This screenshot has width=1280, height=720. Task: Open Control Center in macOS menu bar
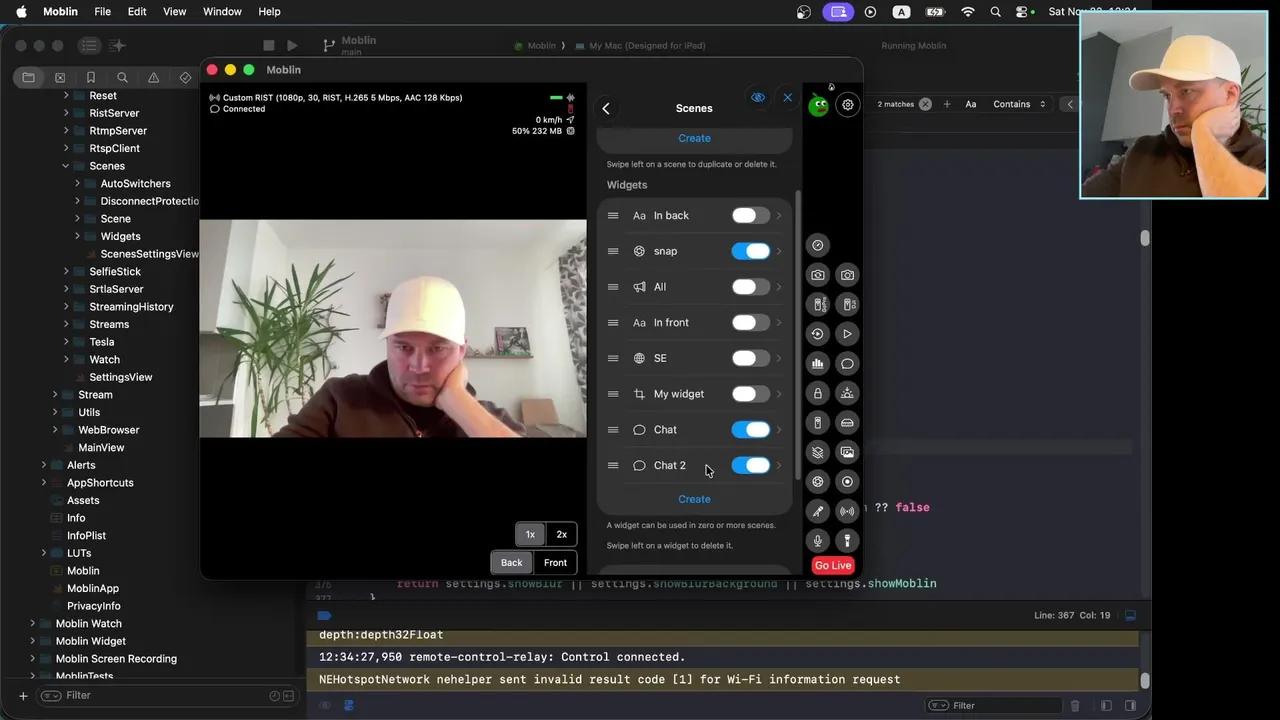click(1024, 12)
